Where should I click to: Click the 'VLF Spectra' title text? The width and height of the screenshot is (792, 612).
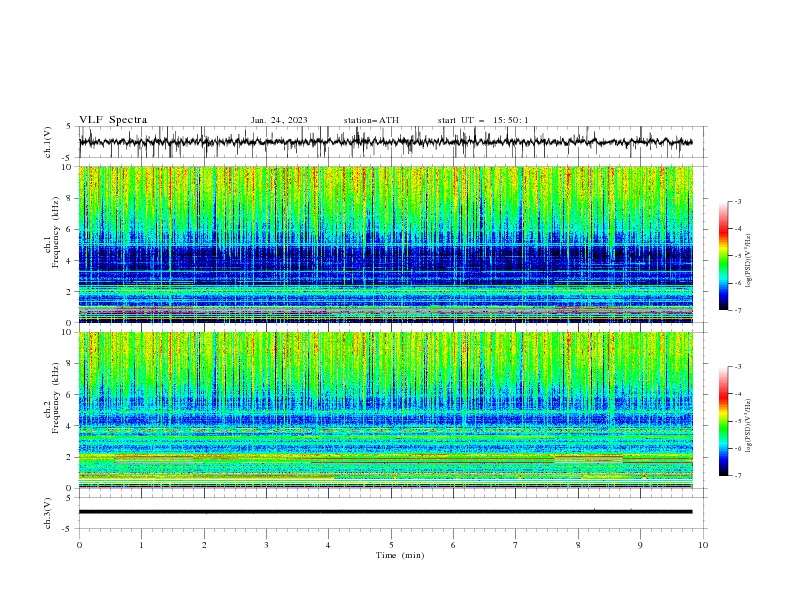click(113, 120)
